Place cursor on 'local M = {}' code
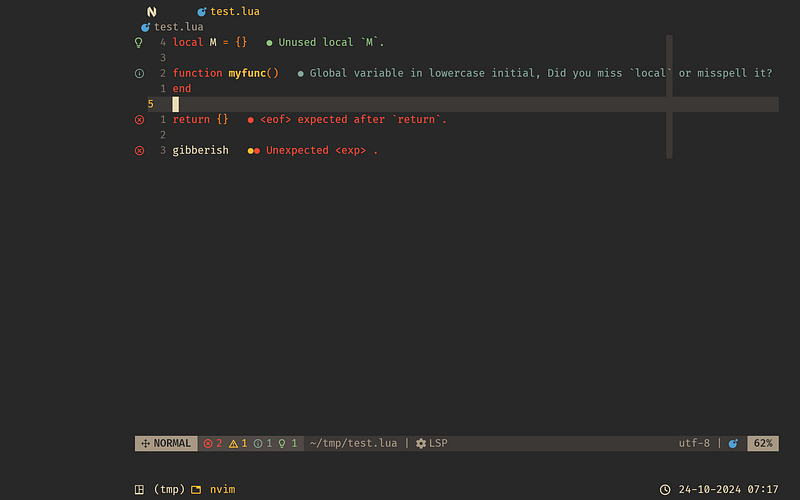800x500 pixels. click(210, 42)
